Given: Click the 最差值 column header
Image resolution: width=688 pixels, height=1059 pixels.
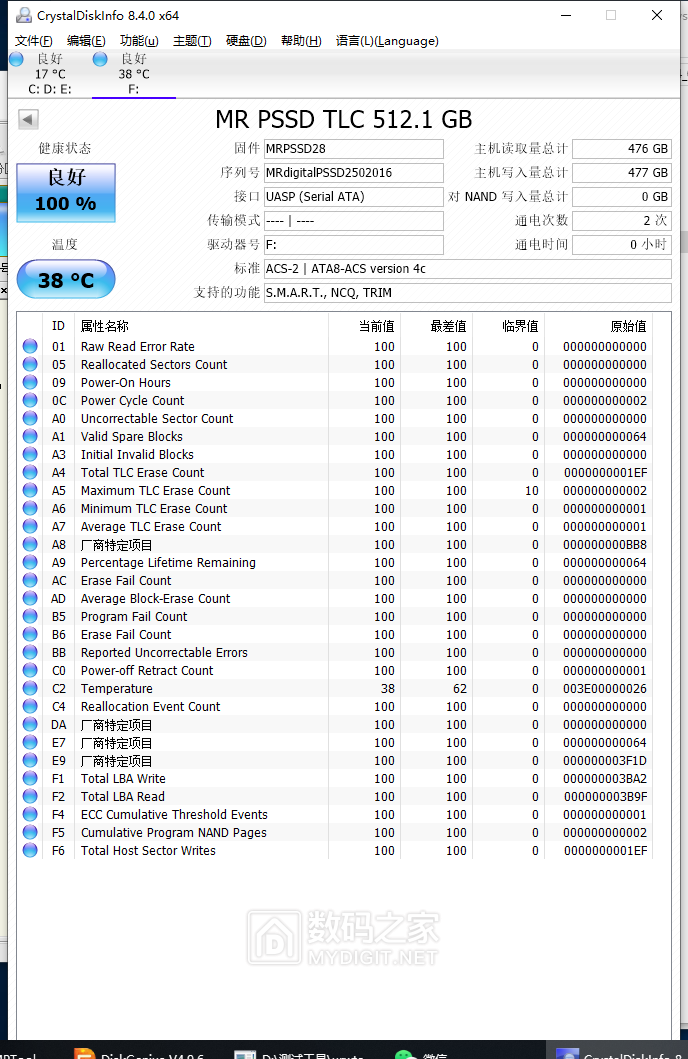Looking at the screenshot, I should click(448, 326).
